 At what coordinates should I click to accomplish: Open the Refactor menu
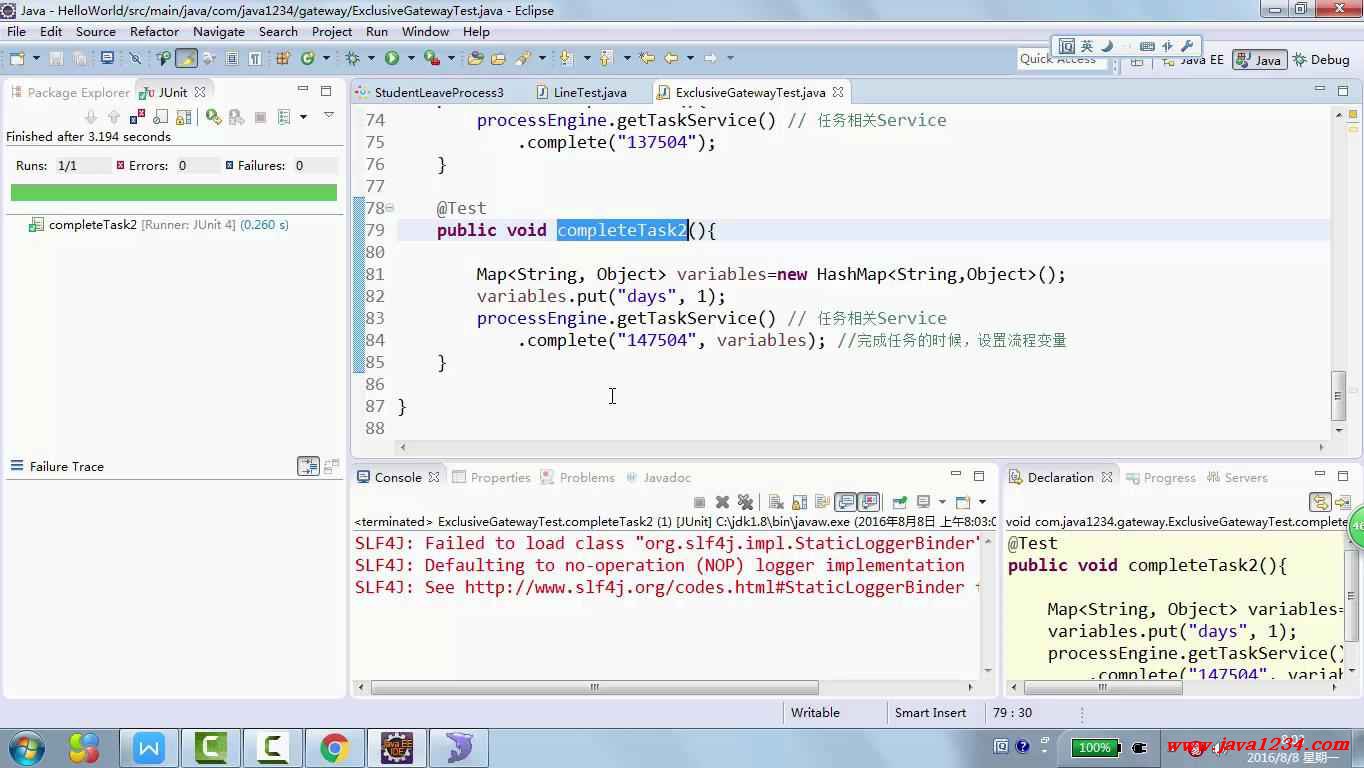154,31
